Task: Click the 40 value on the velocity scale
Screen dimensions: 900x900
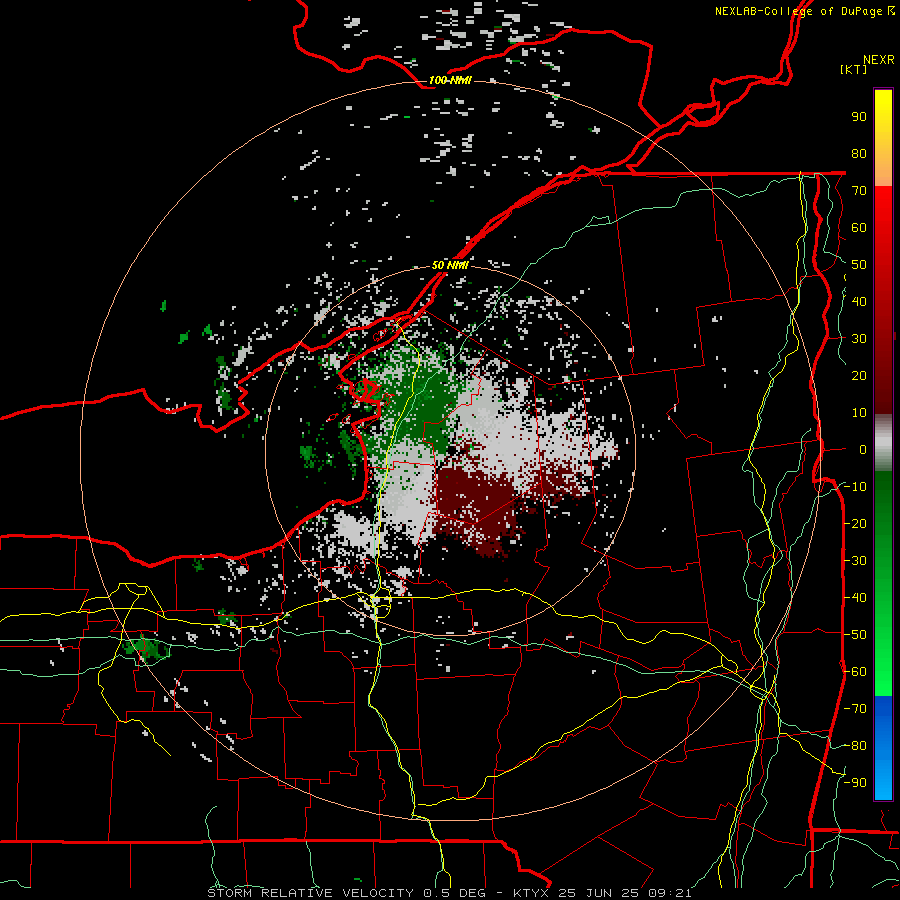Action: pos(859,302)
